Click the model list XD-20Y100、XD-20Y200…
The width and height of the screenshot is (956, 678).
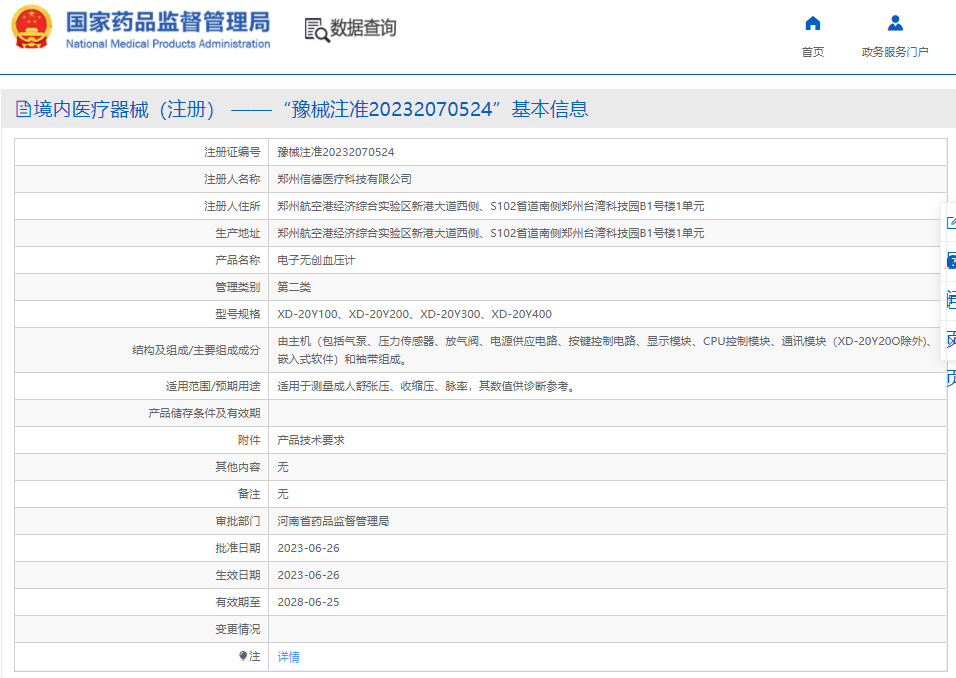(x=415, y=314)
